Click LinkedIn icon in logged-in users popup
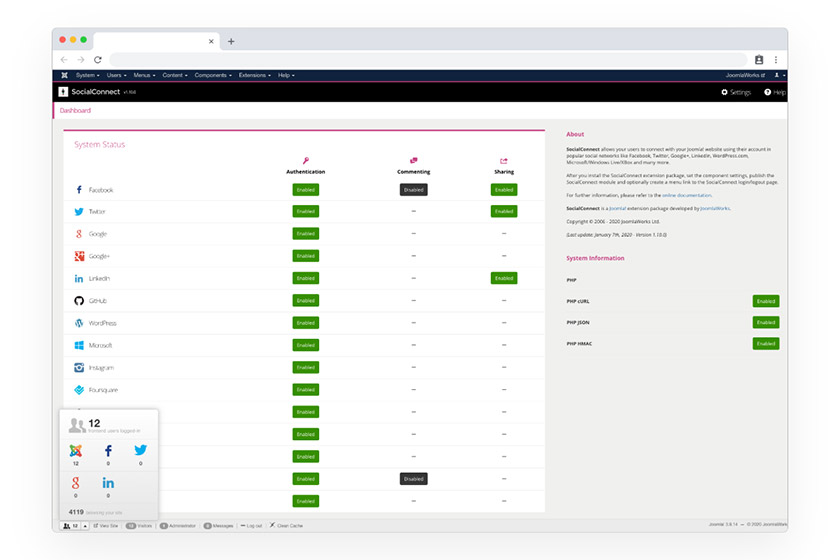This screenshot has height=560, width=840. 108,483
